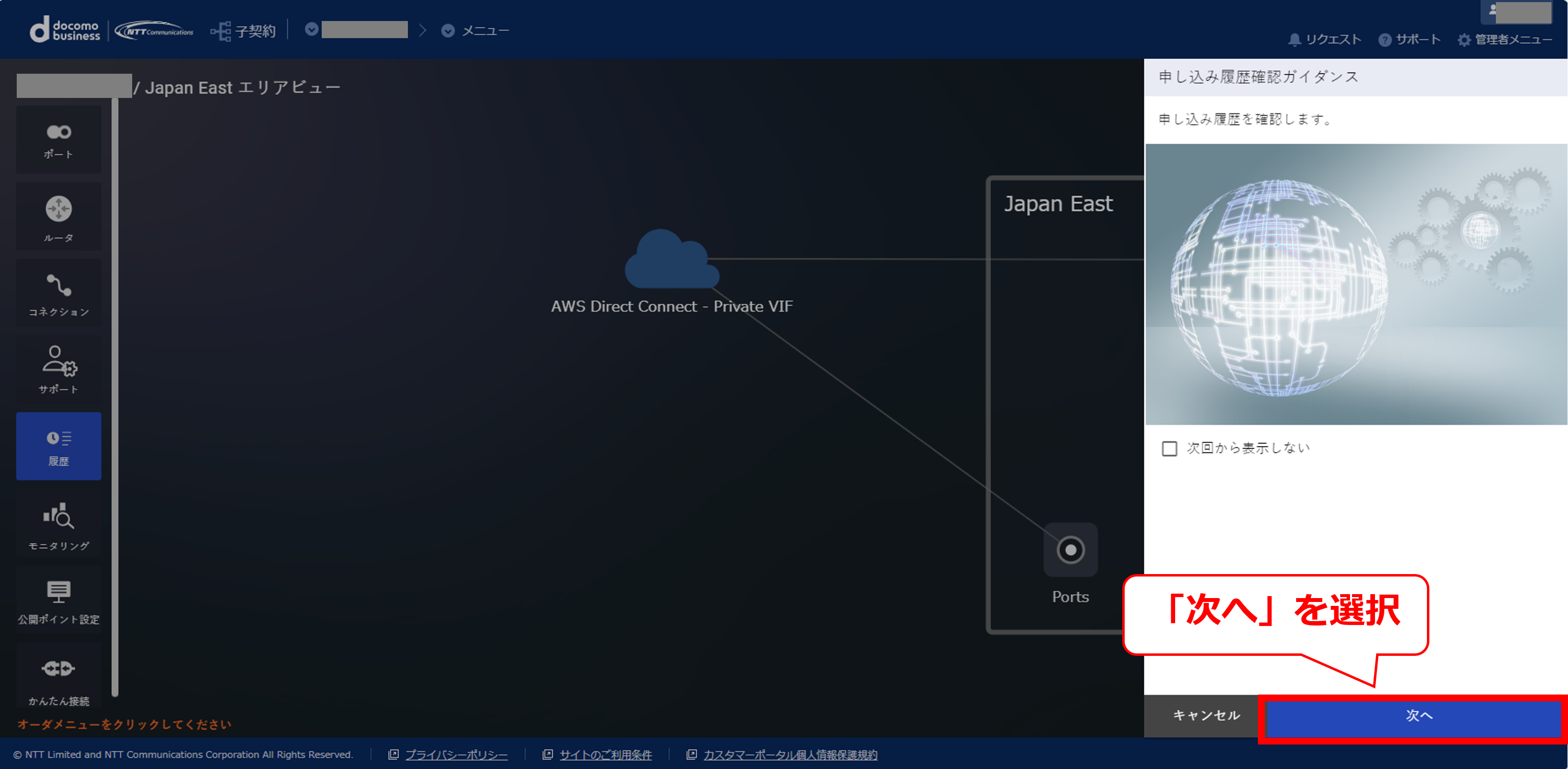The width and height of the screenshot is (1568, 769).
Task: Open the ポート sidebar menu
Action: click(58, 140)
